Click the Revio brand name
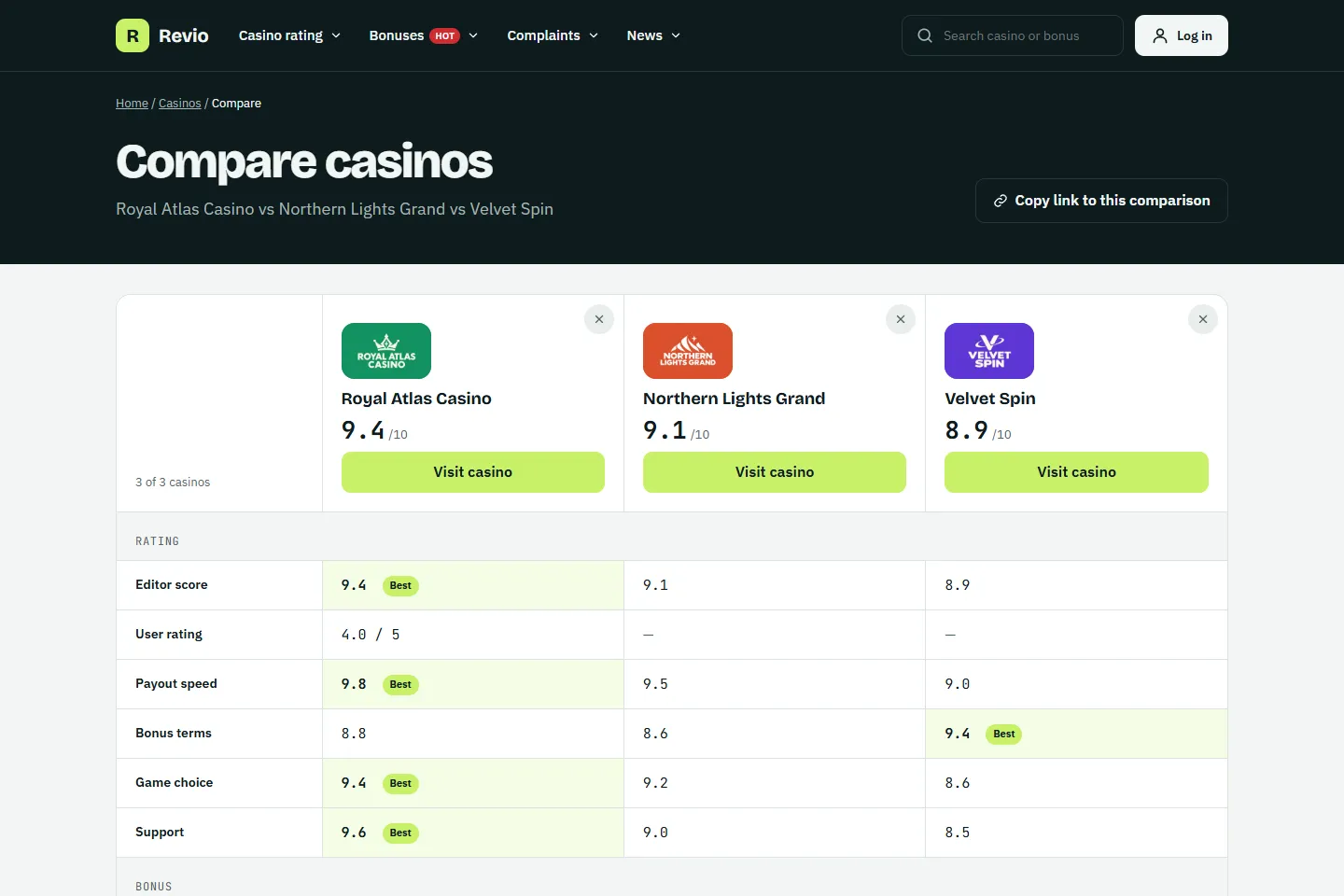This screenshot has width=1344, height=896. [x=184, y=35]
